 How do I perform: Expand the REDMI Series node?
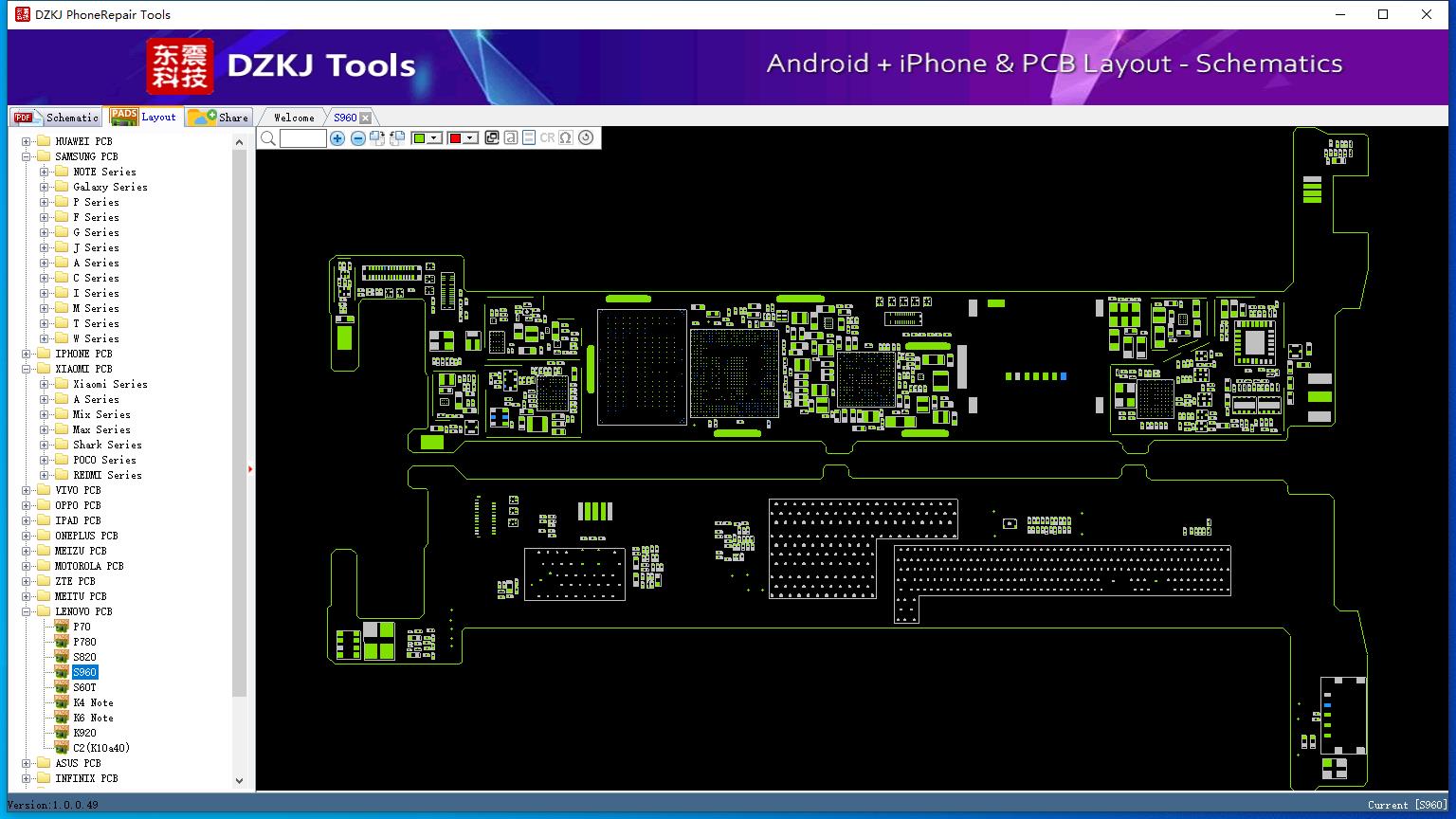[x=45, y=475]
